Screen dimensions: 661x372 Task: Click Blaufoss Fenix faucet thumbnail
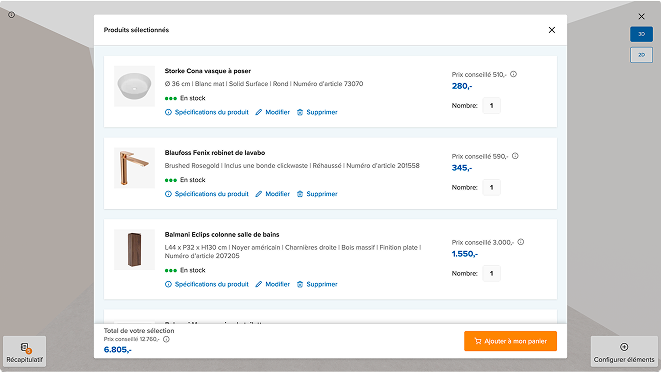click(134, 168)
